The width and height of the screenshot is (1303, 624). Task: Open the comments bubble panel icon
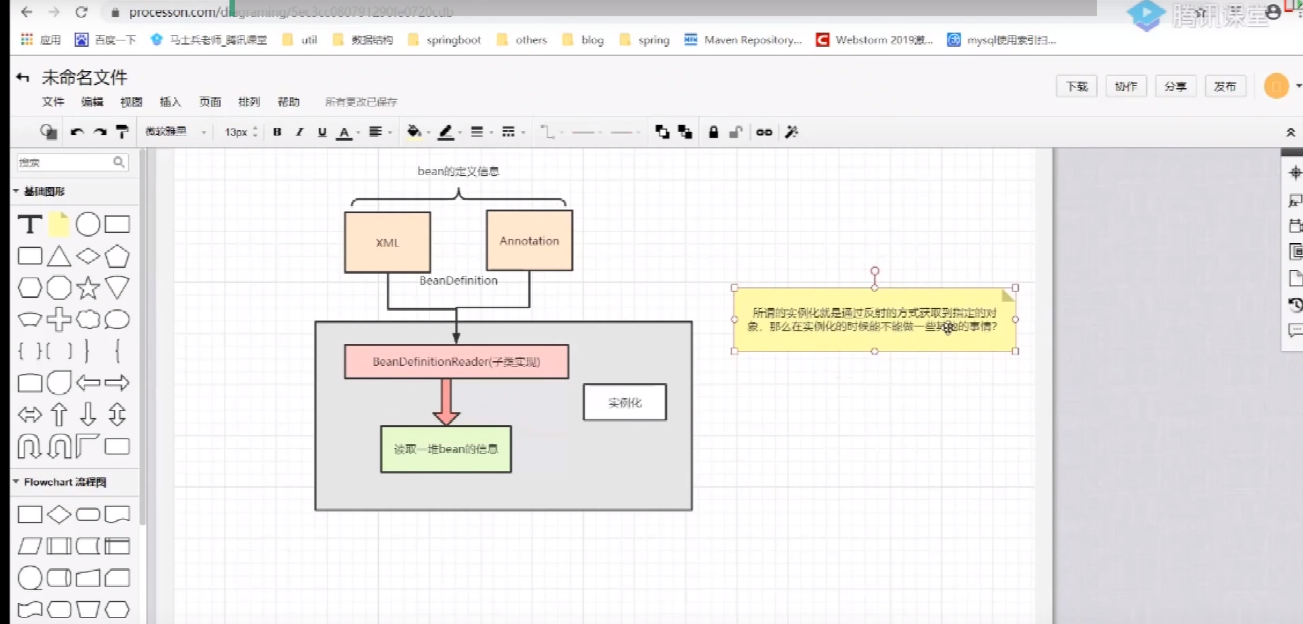click(x=1296, y=331)
